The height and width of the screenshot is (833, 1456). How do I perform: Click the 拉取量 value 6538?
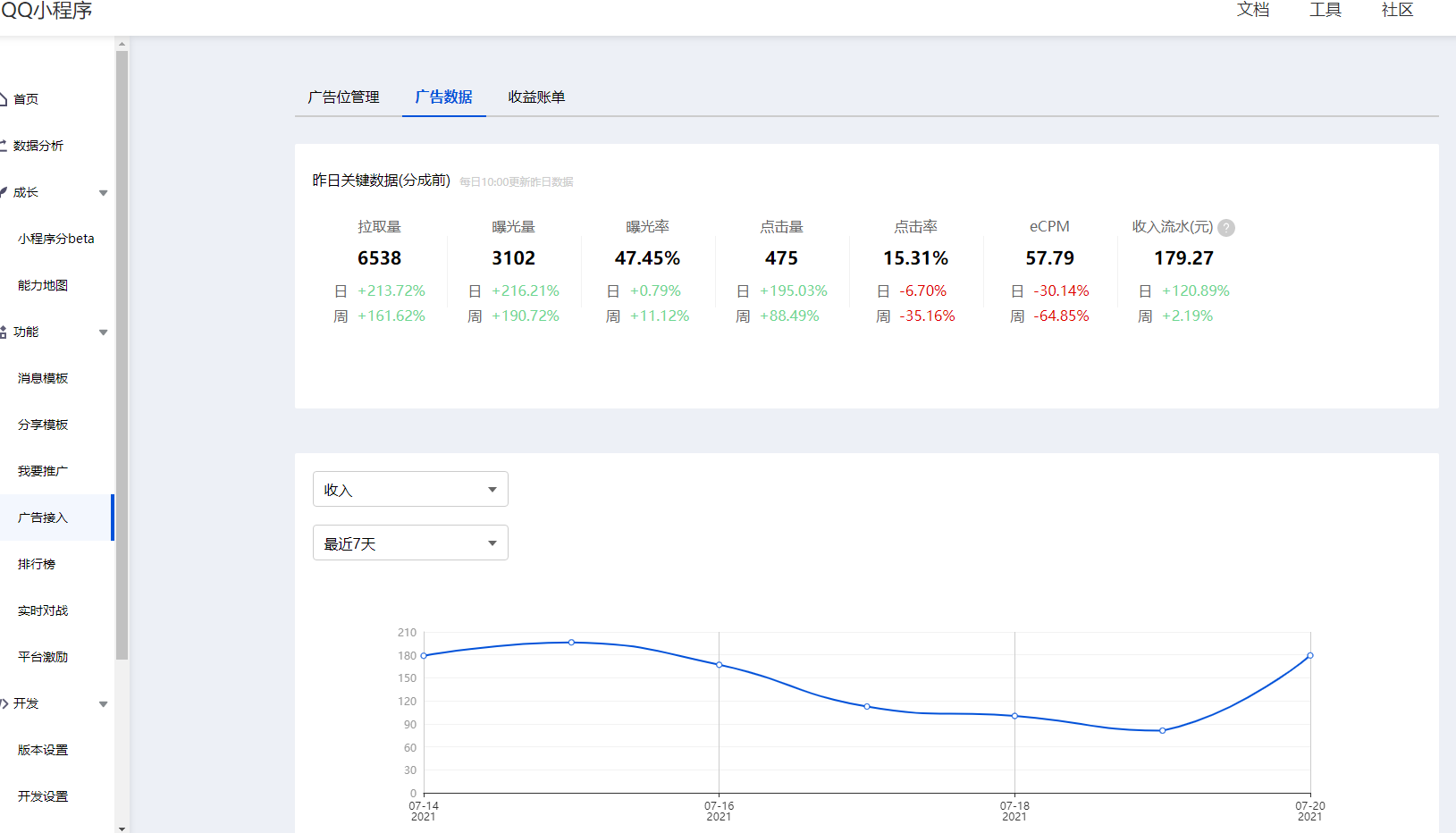(379, 258)
